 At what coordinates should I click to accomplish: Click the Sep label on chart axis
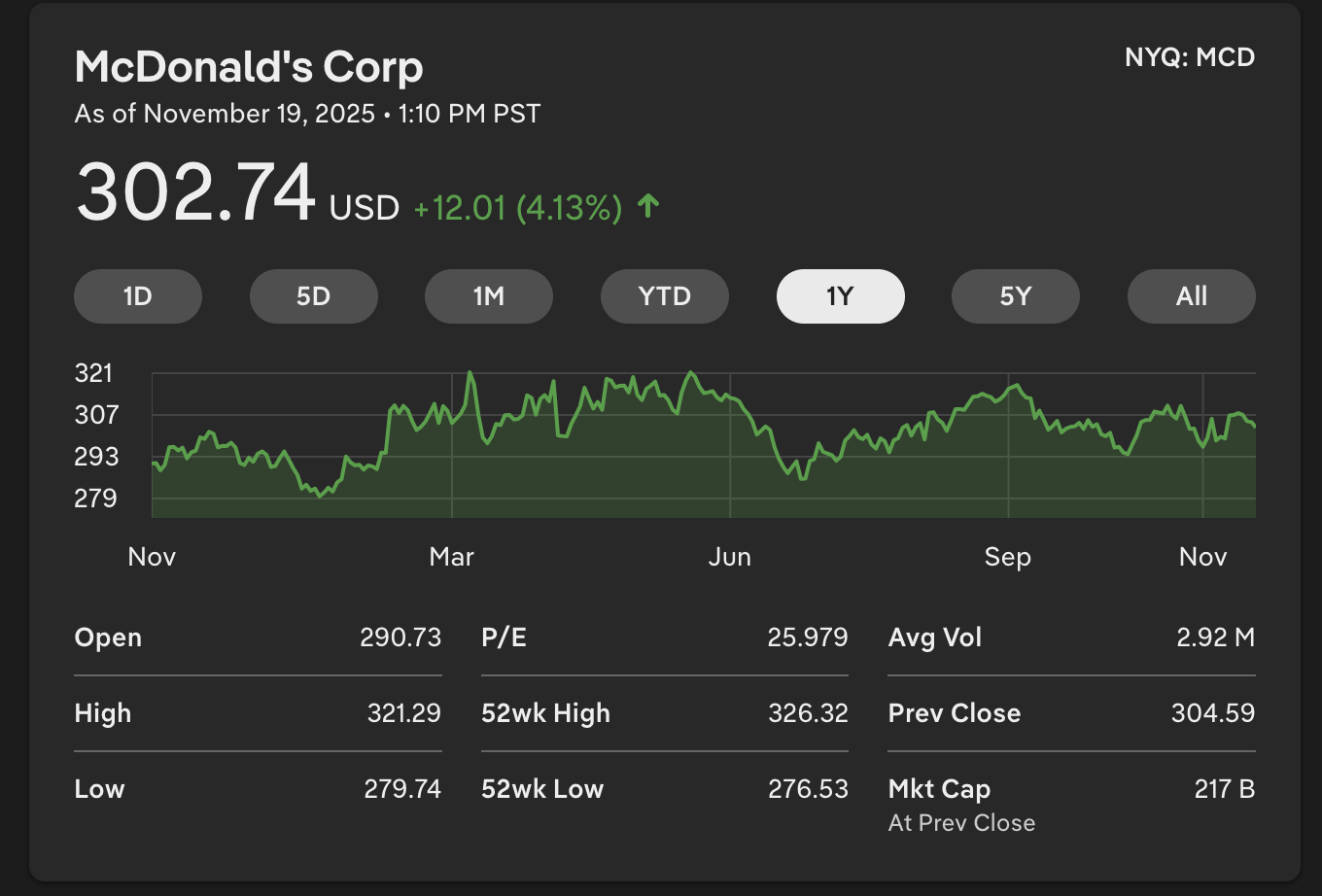1007,557
